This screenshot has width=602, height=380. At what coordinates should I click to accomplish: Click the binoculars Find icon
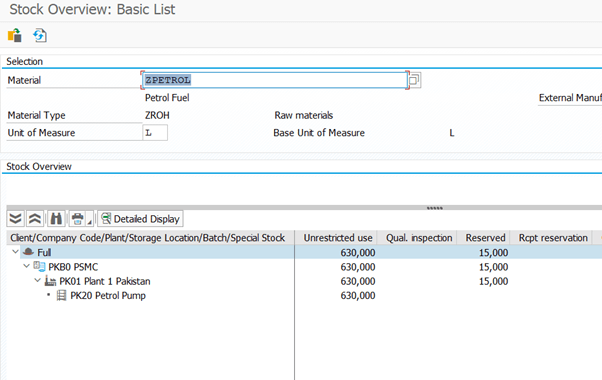point(56,219)
